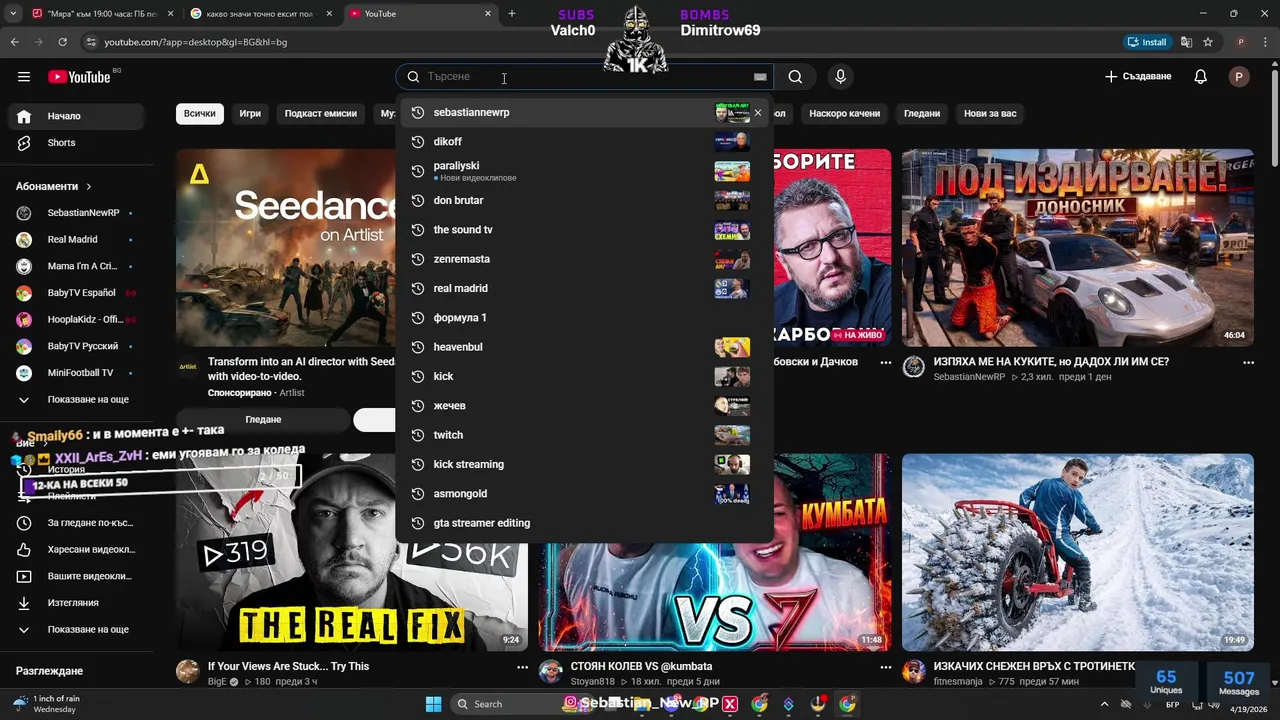The width and height of the screenshot is (1280, 720).
Task: Choose the don brutar search suggestion
Action: pos(585,200)
